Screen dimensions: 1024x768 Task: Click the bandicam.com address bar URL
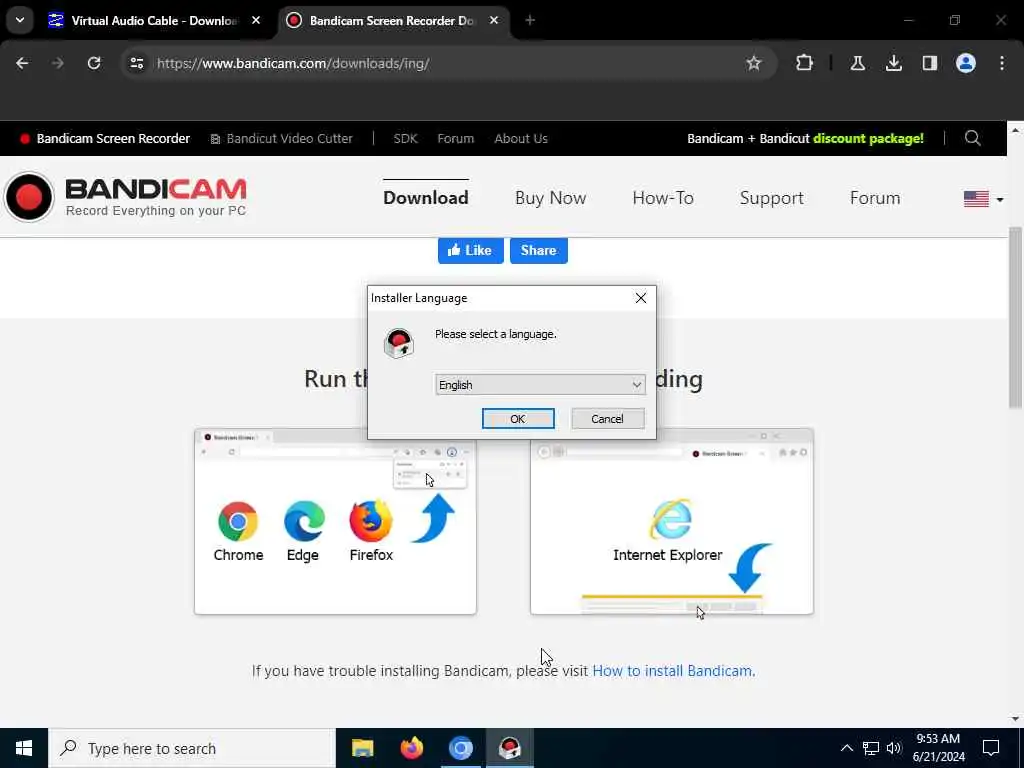(293, 63)
